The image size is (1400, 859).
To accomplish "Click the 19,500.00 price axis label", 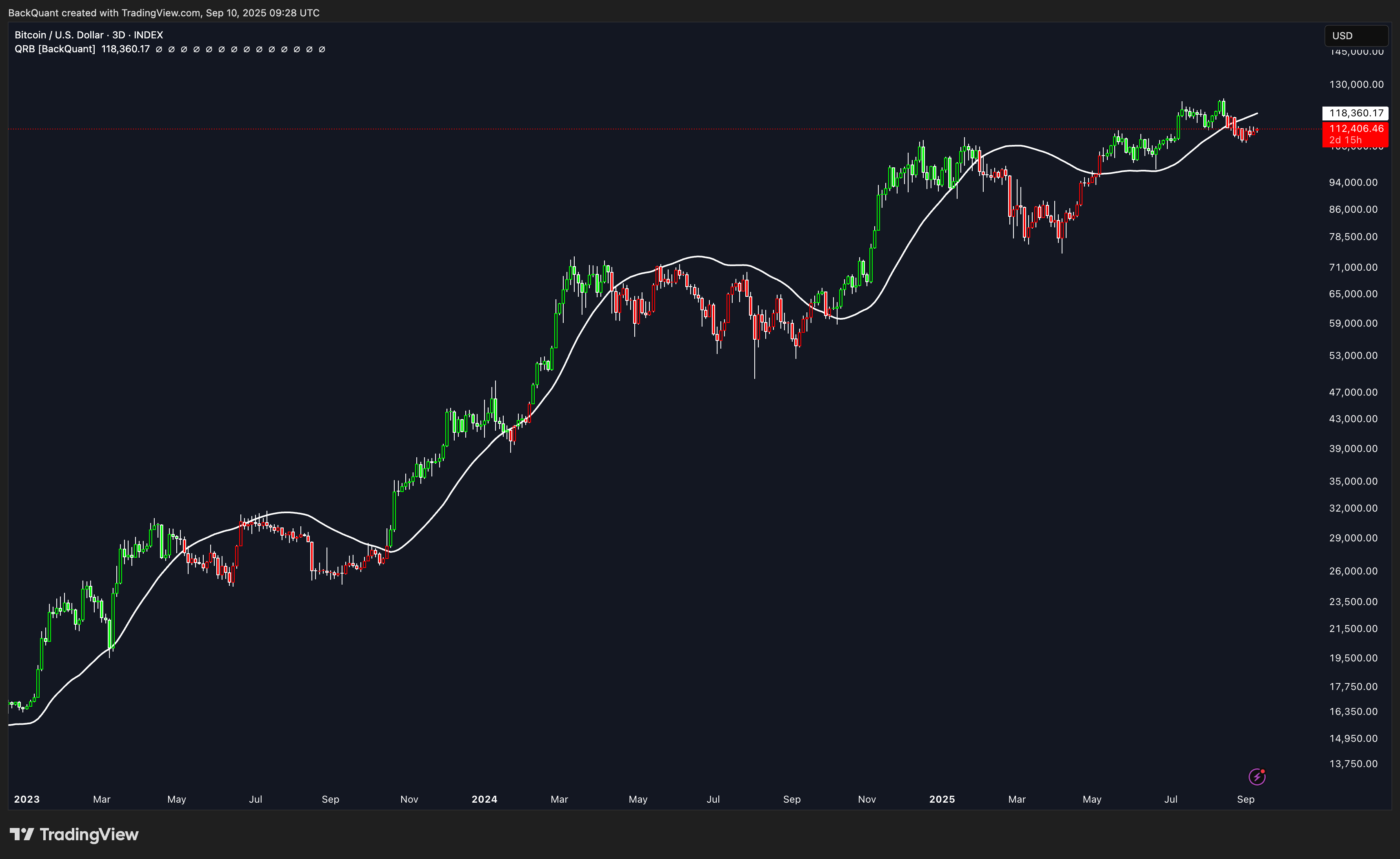I will tap(1353, 658).
